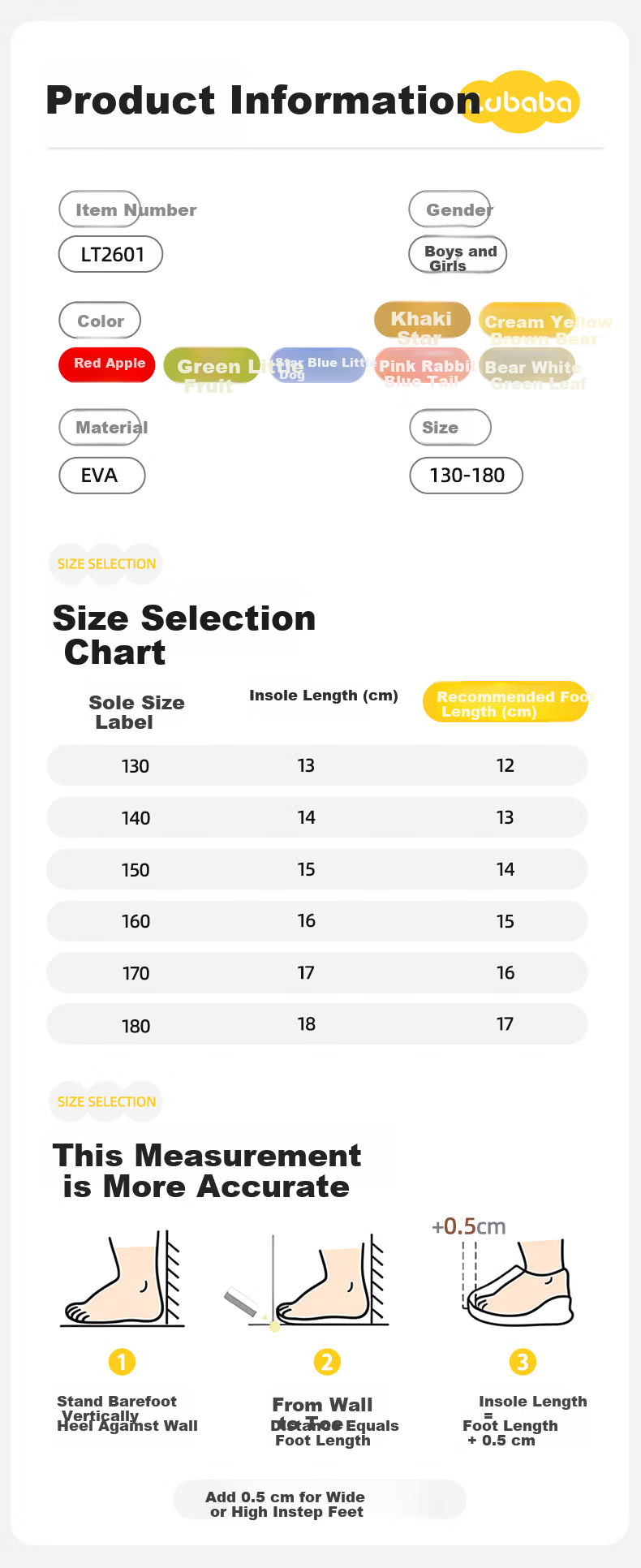The height and width of the screenshot is (1568, 641).
Task: Select the Red Apple color swatch
Action: 106,364
